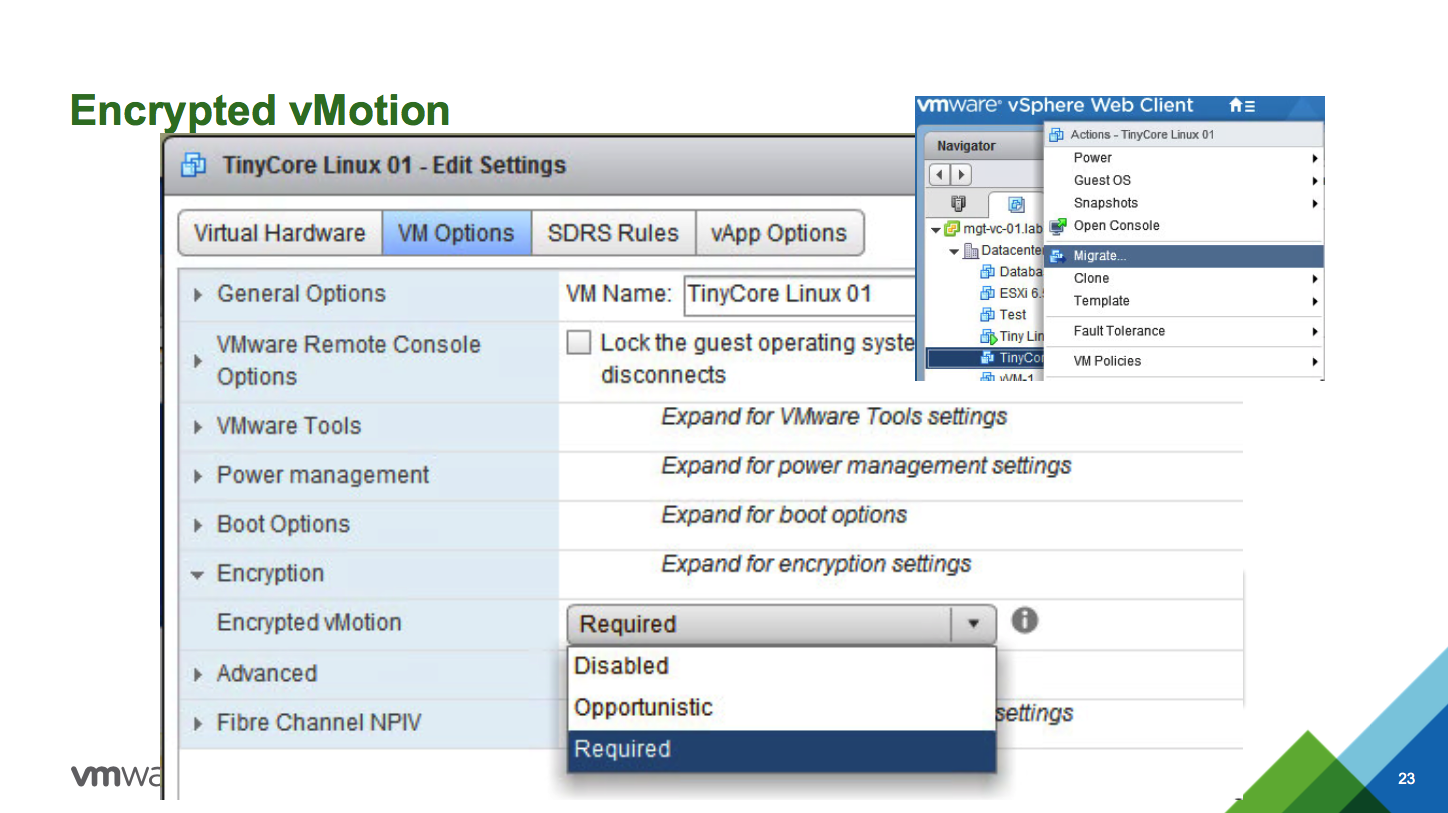Click the VM icon next to Test
The height and width of the screenshot is (813, 1448).
click(x=988, y=314)
